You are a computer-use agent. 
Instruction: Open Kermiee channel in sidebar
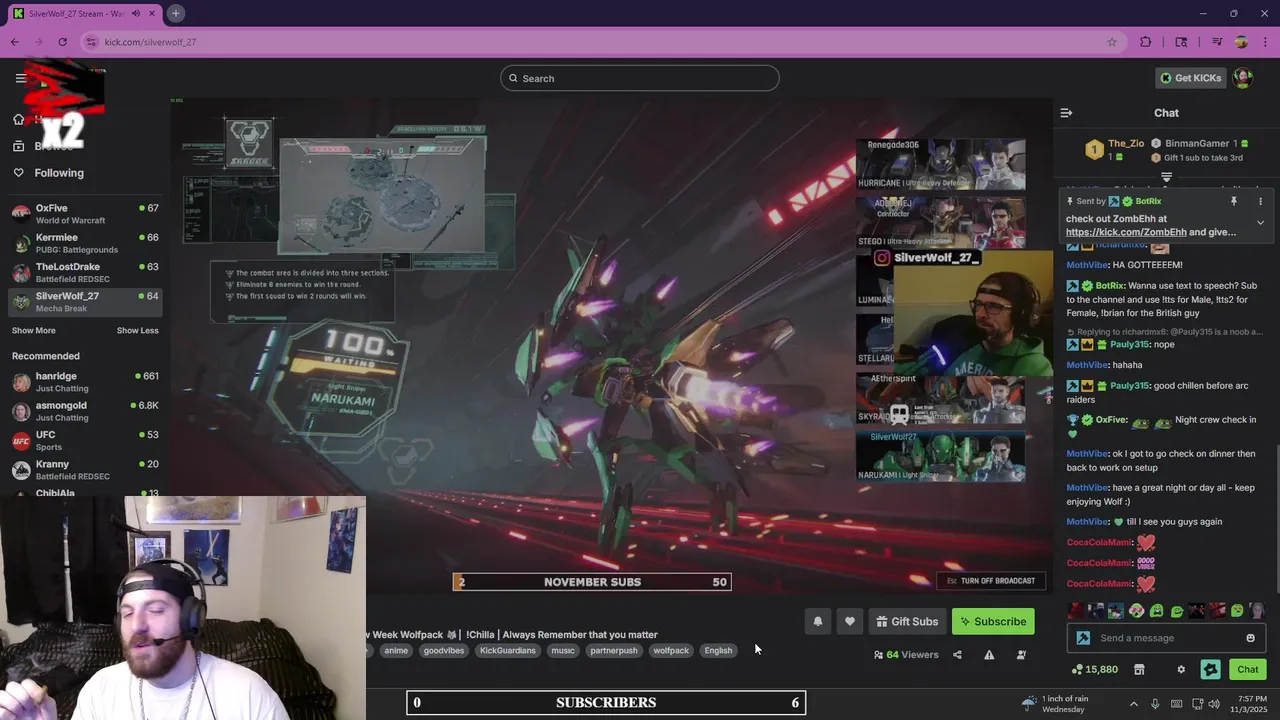pos(85,243)
